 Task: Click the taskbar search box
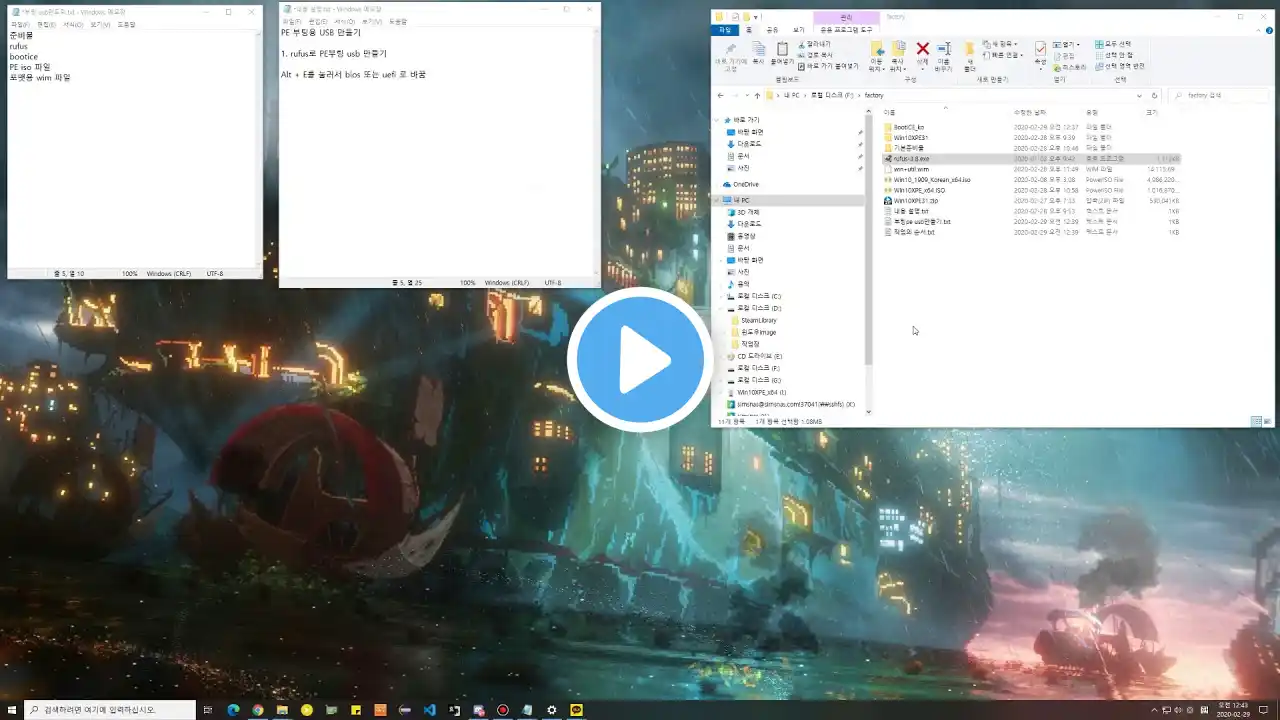(x=110, y=710)
